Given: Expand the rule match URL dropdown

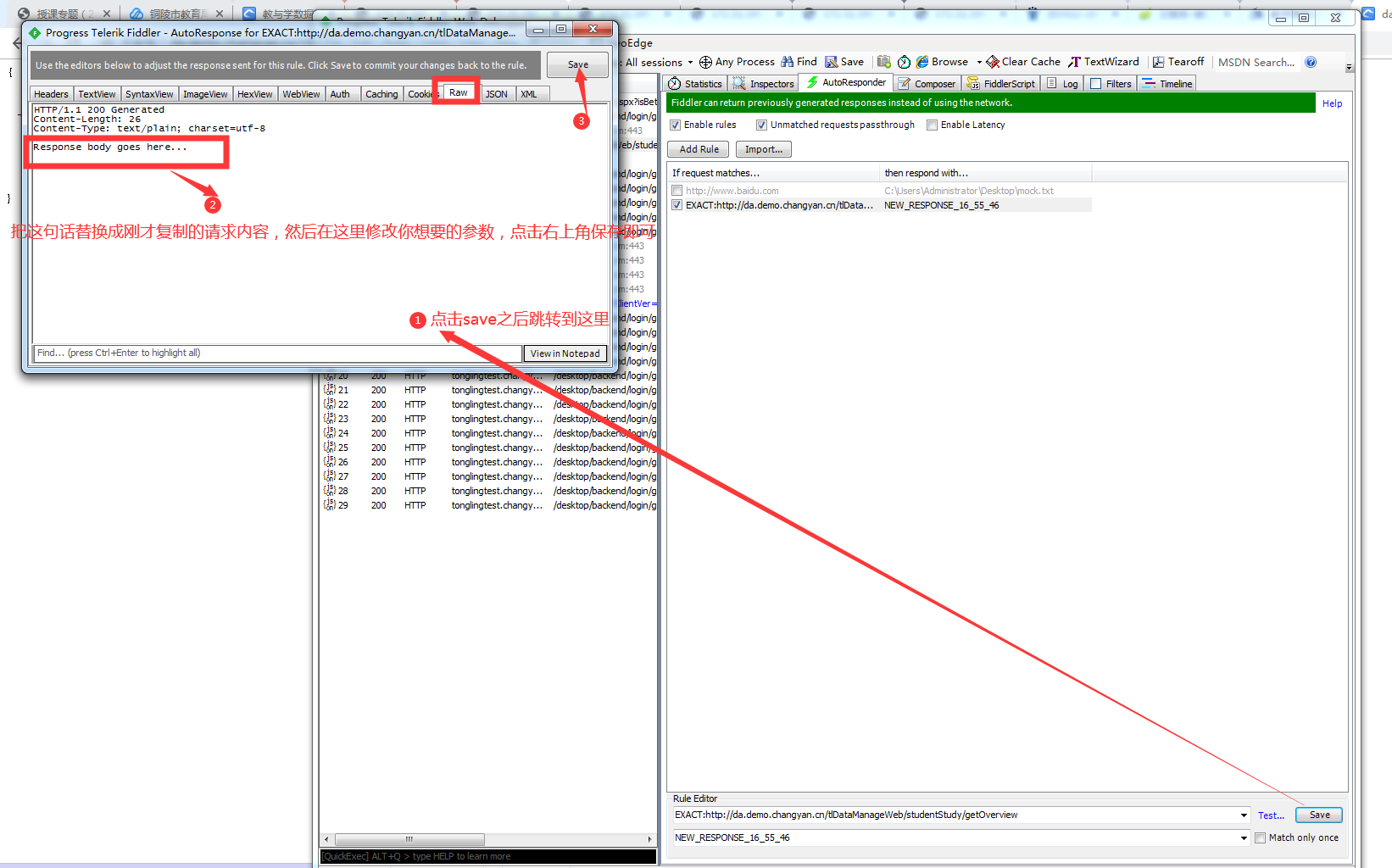Looking at the screenshot, I should click(1244, 815).
